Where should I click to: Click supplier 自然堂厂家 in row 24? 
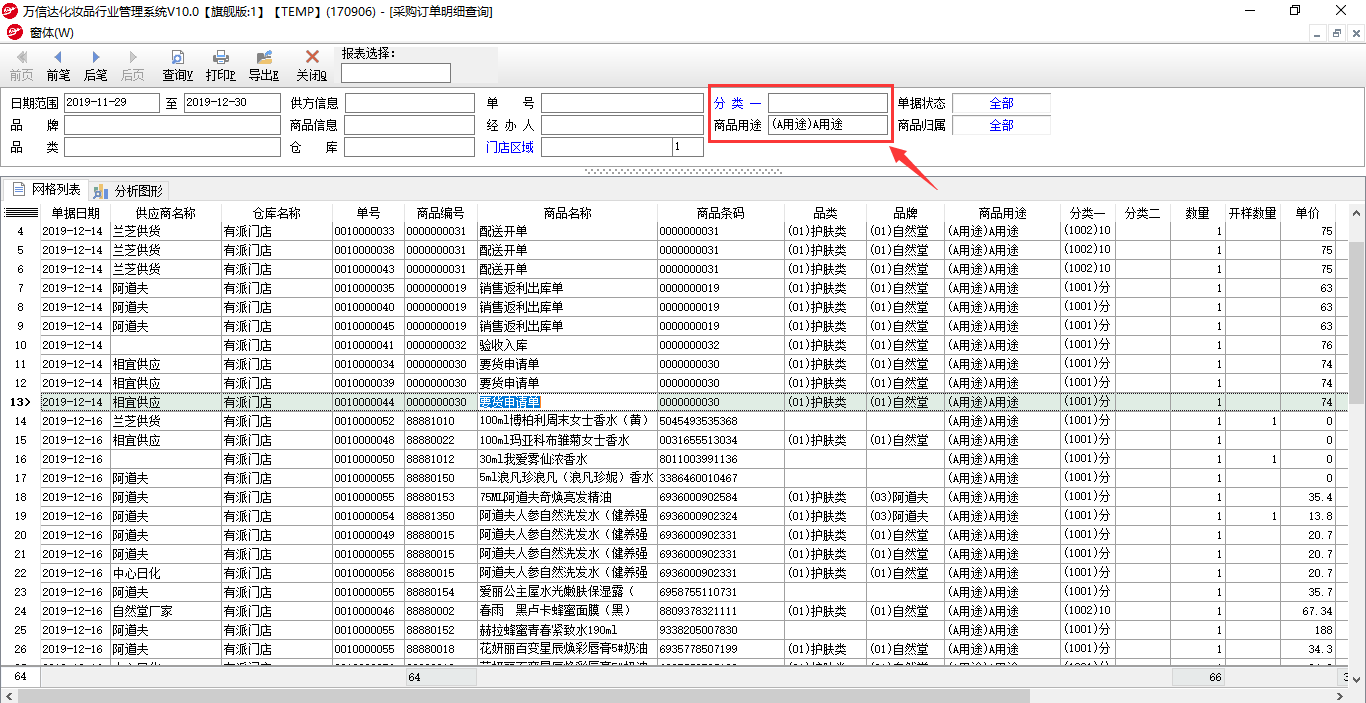coord(165,611)
